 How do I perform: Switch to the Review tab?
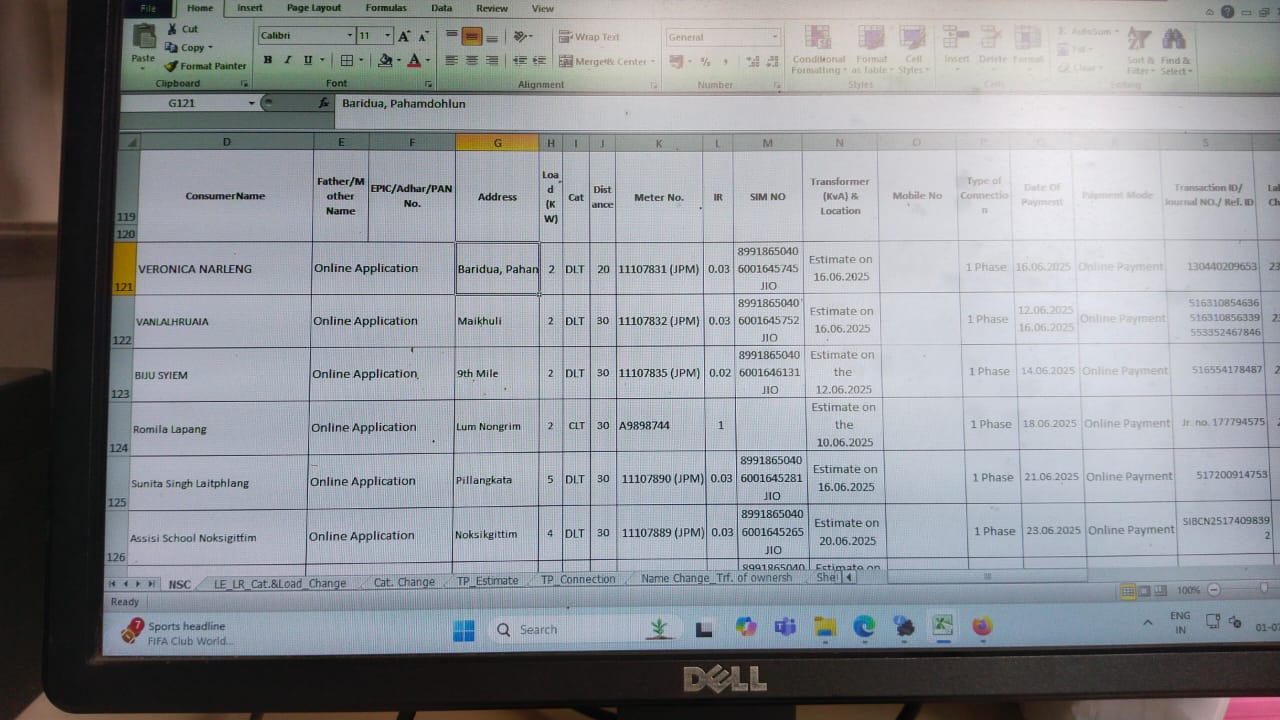[492, 8]
